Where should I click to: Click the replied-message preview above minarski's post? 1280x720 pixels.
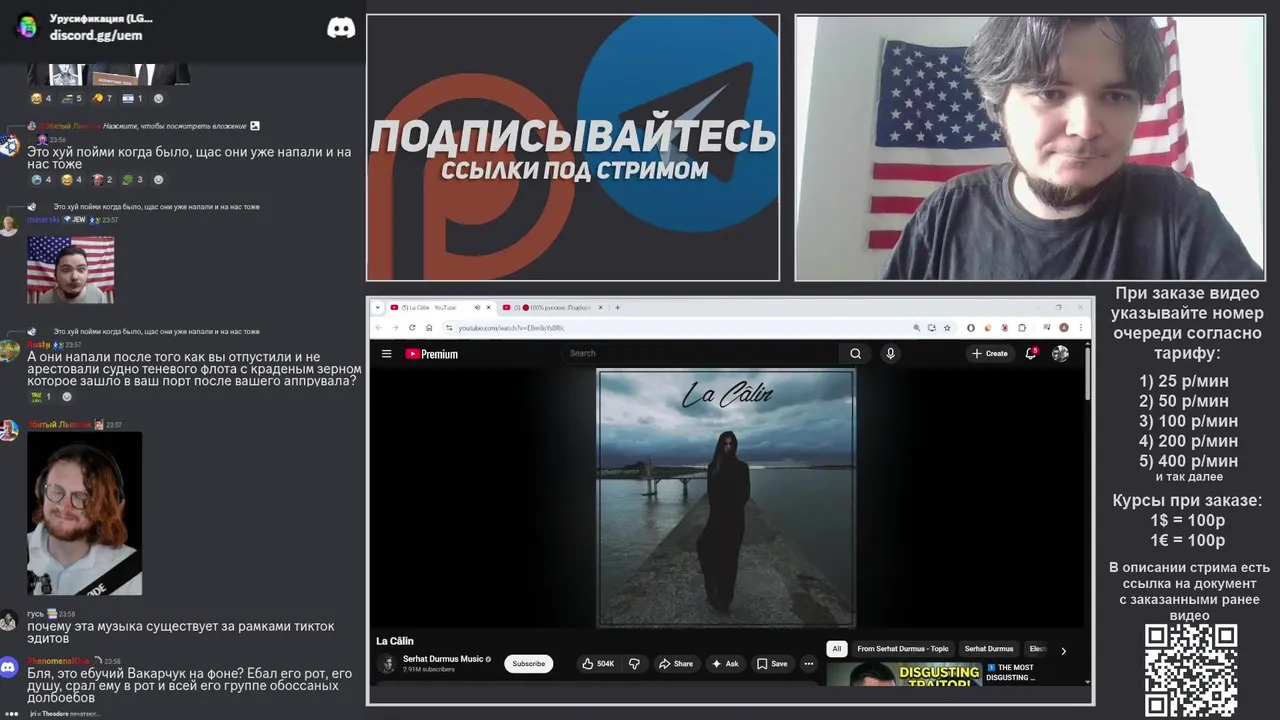coord(156,207)
